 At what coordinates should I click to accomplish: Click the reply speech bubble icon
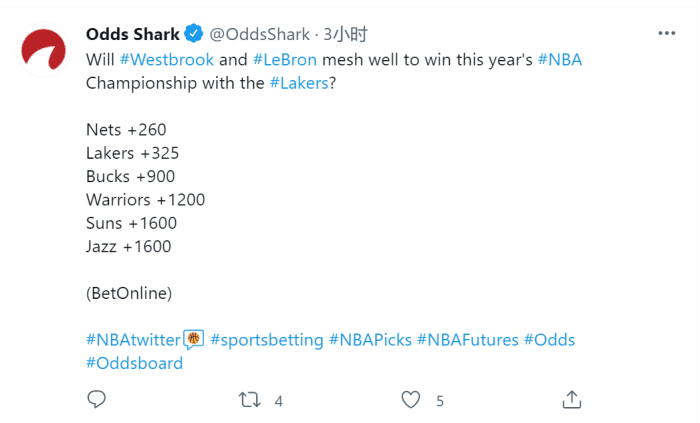pos(97,400)
